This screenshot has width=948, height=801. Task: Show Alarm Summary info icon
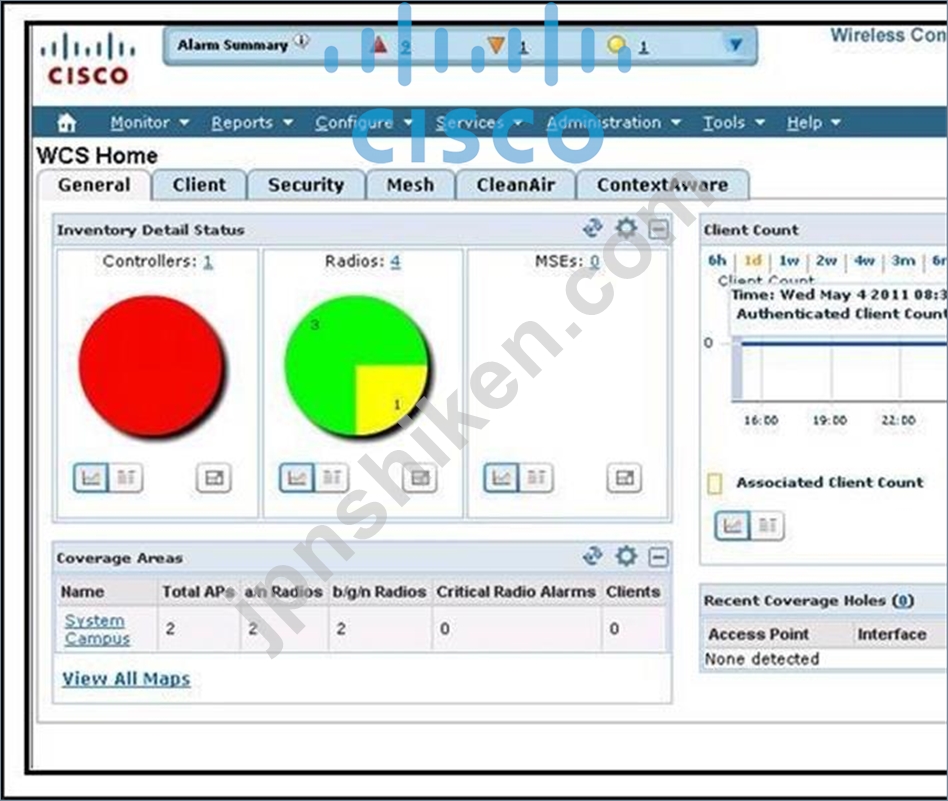(x=301, y=42)
